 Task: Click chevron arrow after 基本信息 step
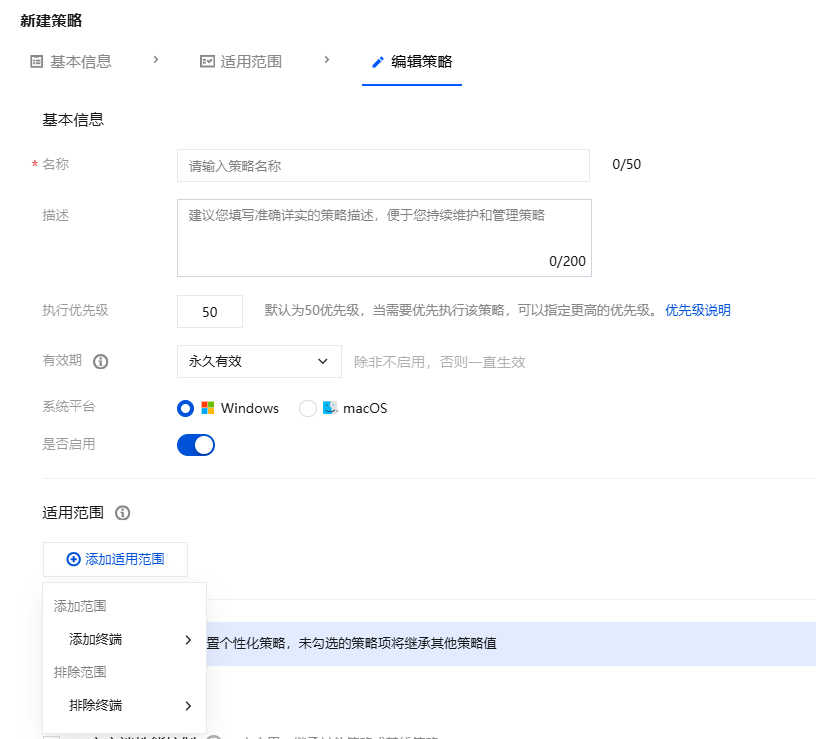click(156, 60)
